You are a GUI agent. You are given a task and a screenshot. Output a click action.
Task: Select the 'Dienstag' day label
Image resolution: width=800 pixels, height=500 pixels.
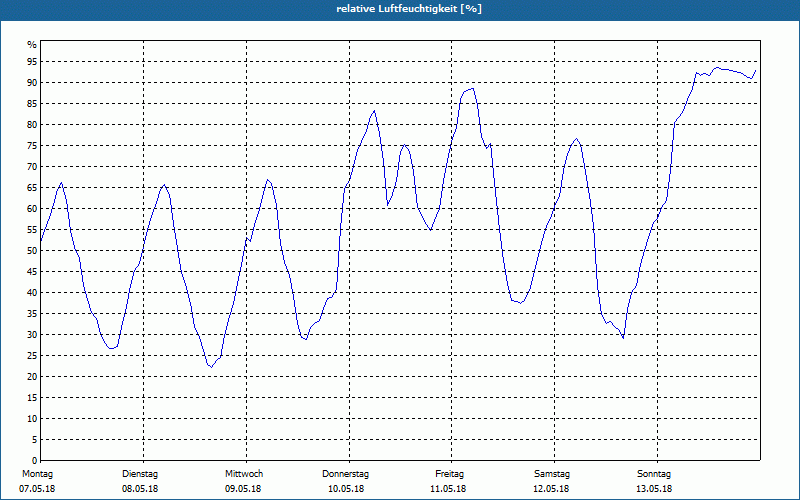pyautogui.click(x=140, y=474)
